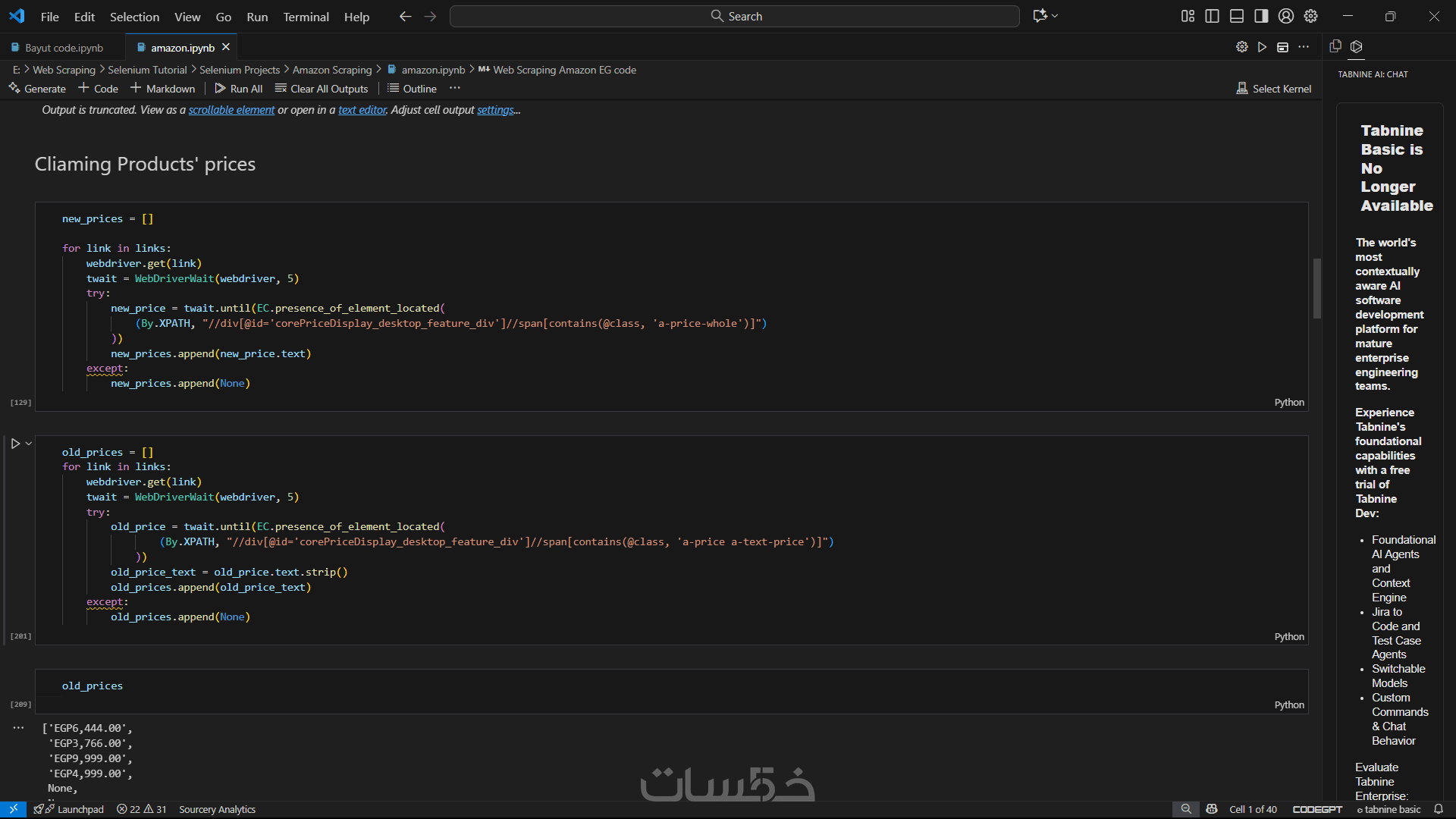1456x819 pixels.
Task: Click the notebook vertical scrollbar thumb
Action: coord(1317,288)
